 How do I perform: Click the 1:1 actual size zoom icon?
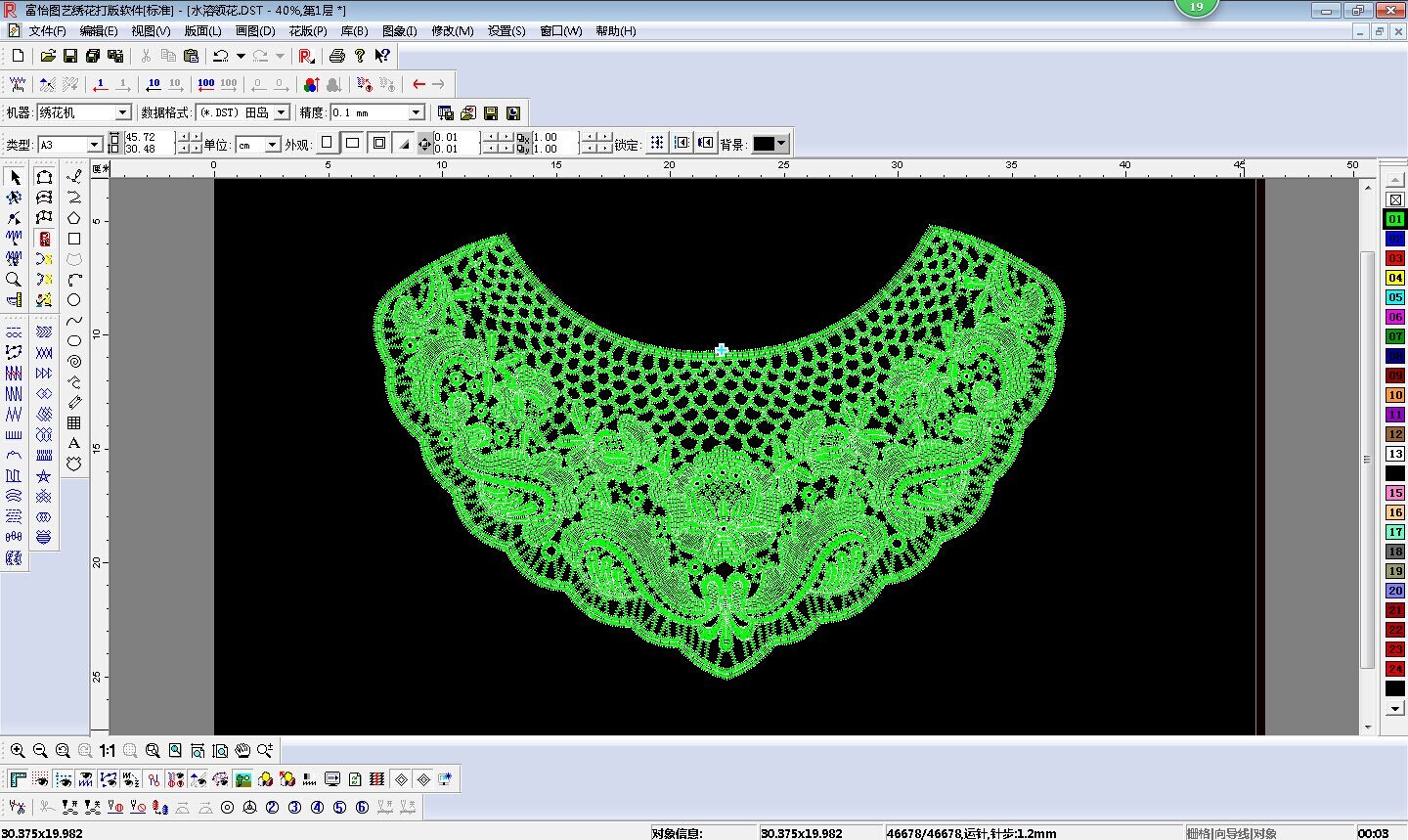point(107,751)
